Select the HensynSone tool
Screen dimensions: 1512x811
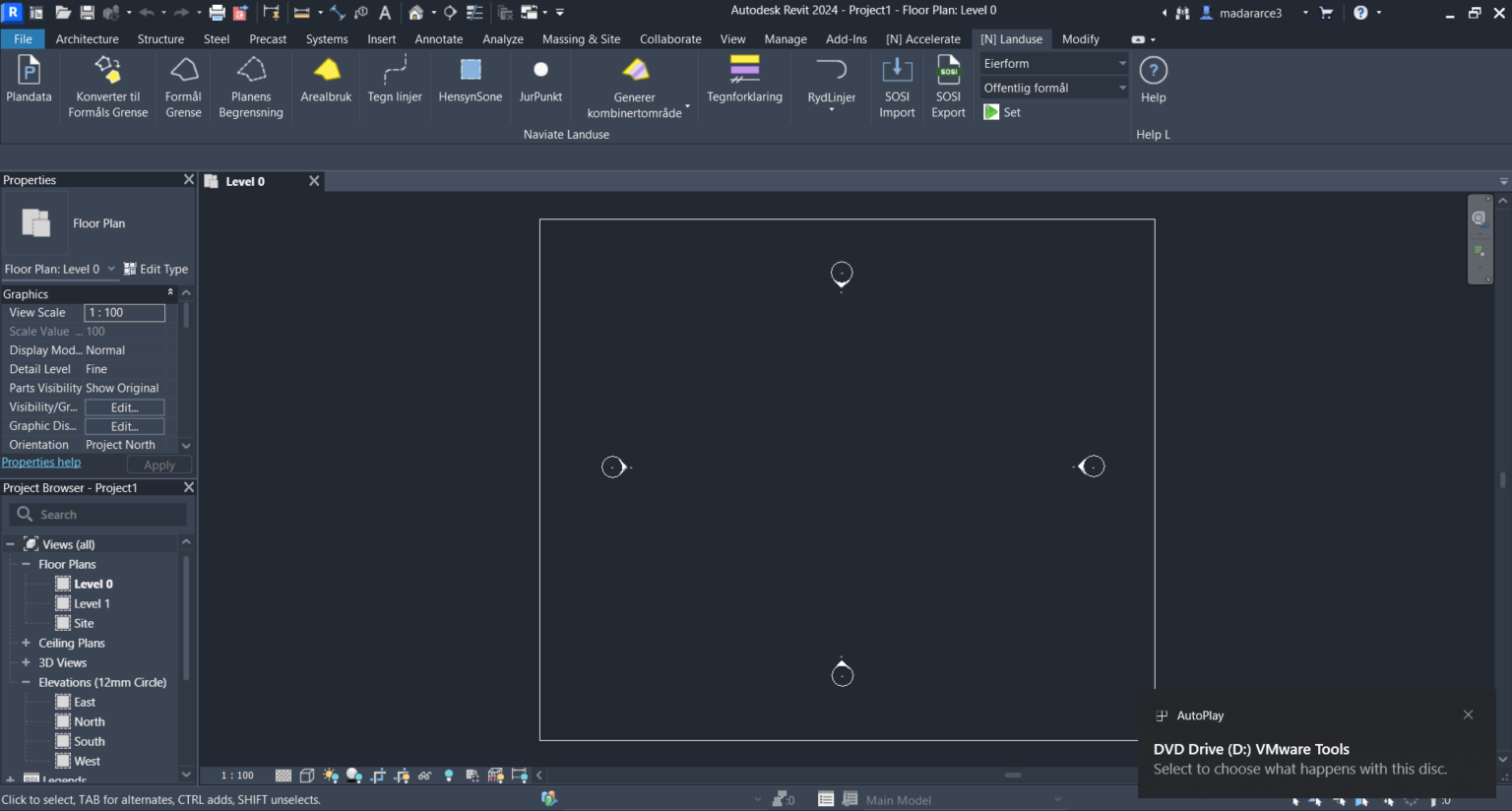[x=471, y=71]
